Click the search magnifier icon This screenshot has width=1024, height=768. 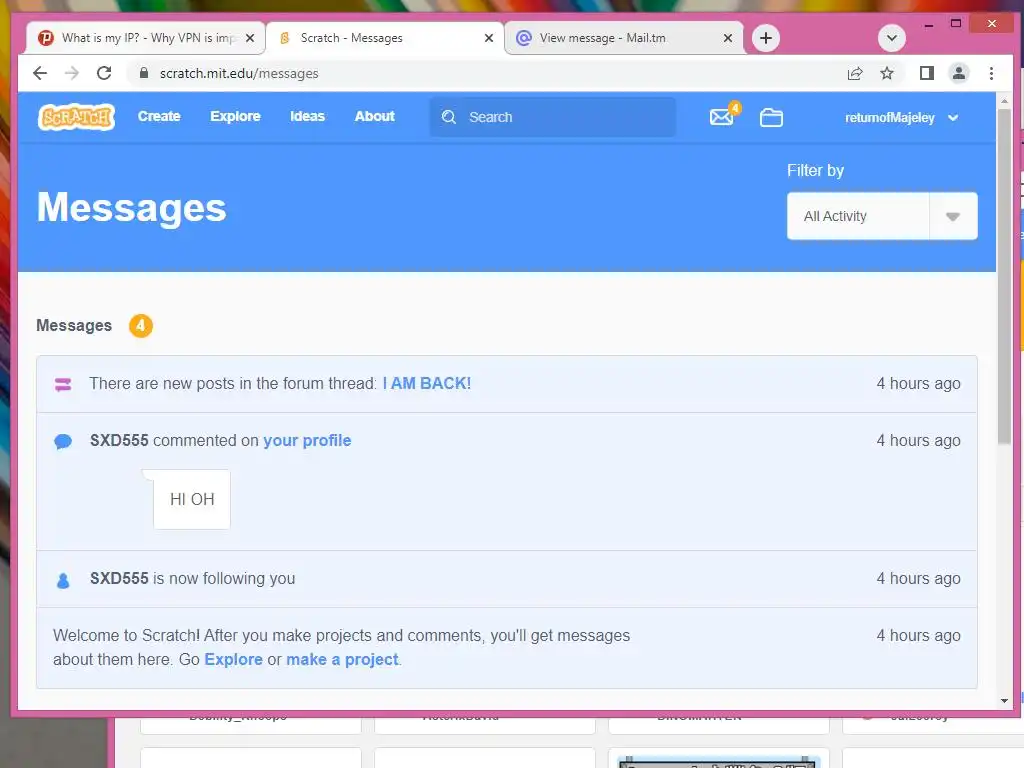click(x=449, y=117)
